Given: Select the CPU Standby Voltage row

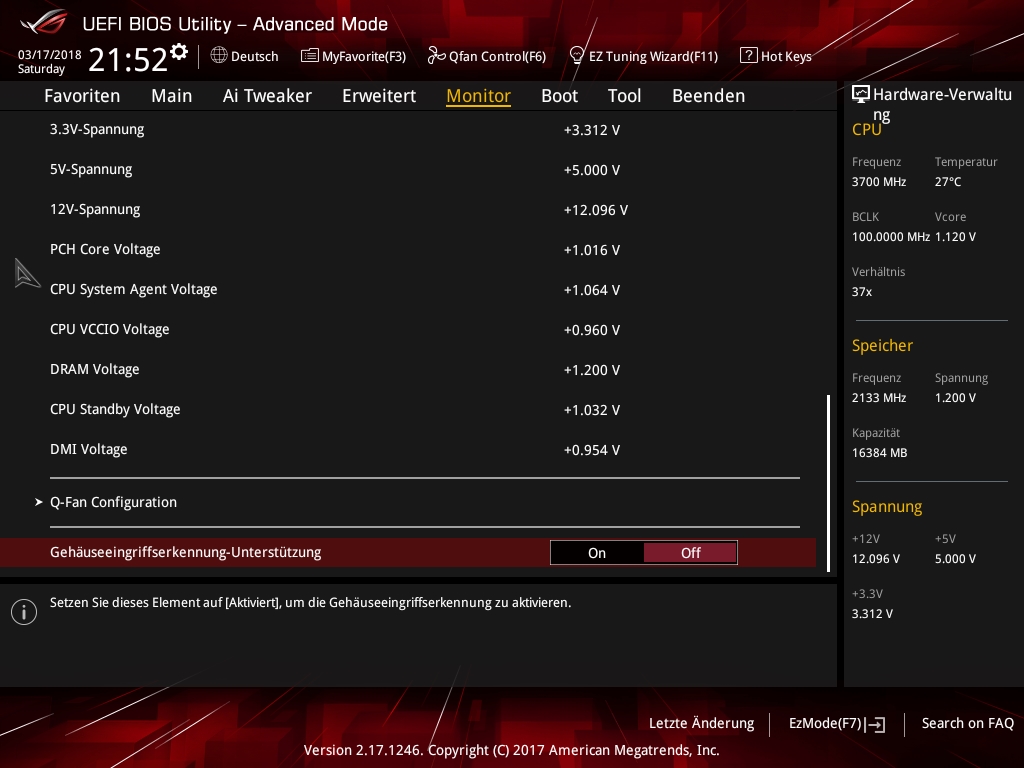Looking at the screenshot, I should 408,409.
